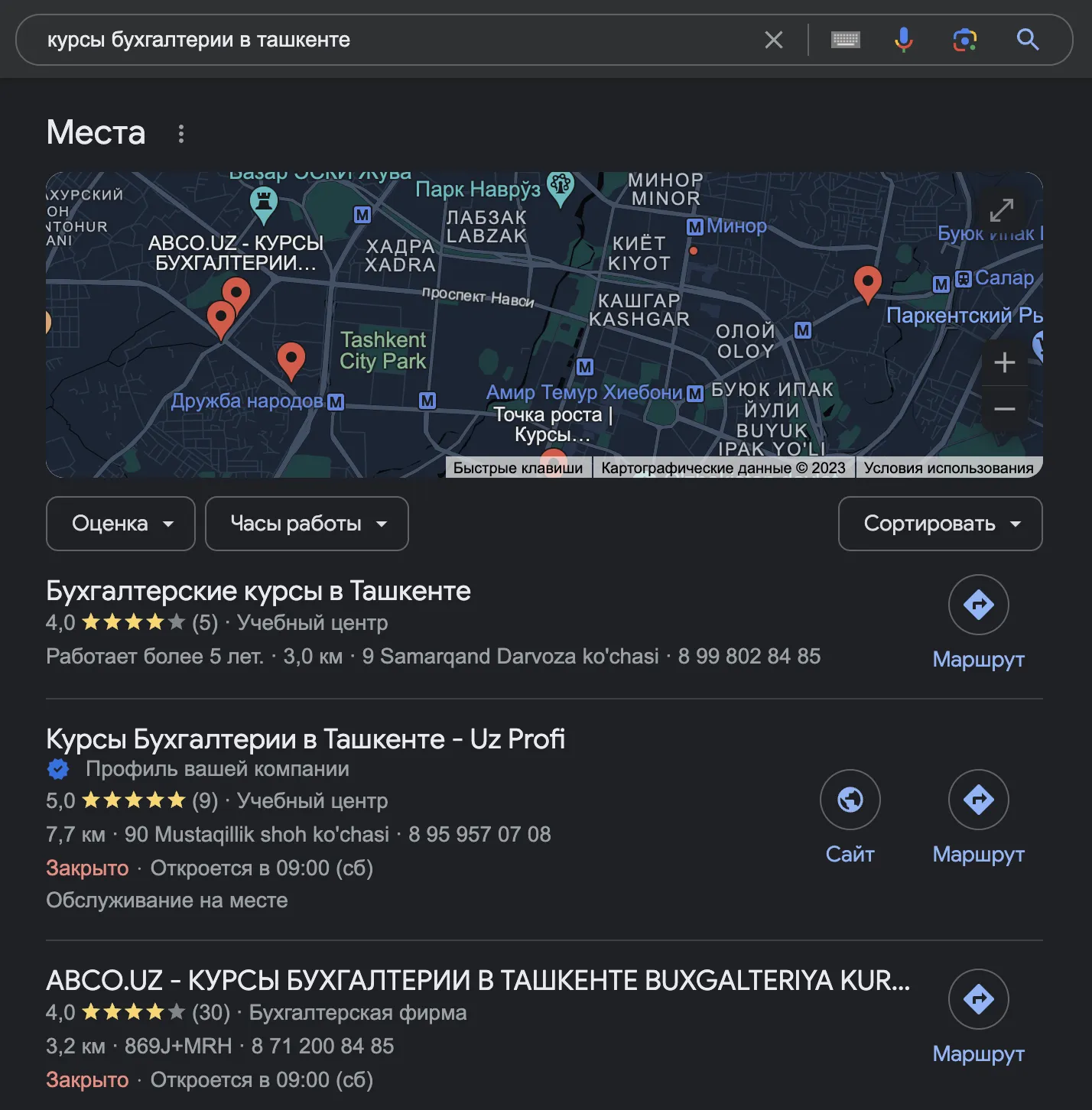Start voice search with the microphone icon
1092x1110 pixels.
pyautogui.click(x=904, y=40)
